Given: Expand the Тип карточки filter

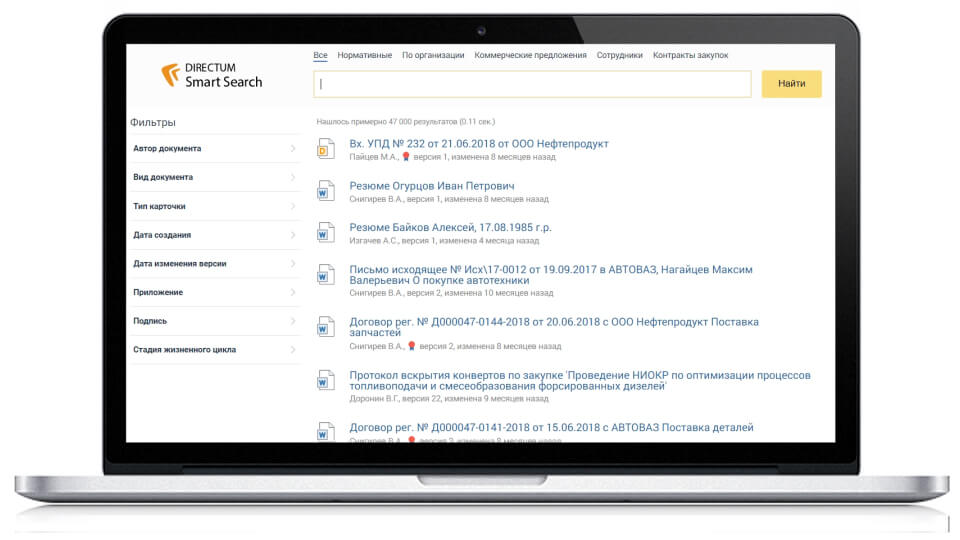Looking at the screenshot, I should (x=214, y=206).
